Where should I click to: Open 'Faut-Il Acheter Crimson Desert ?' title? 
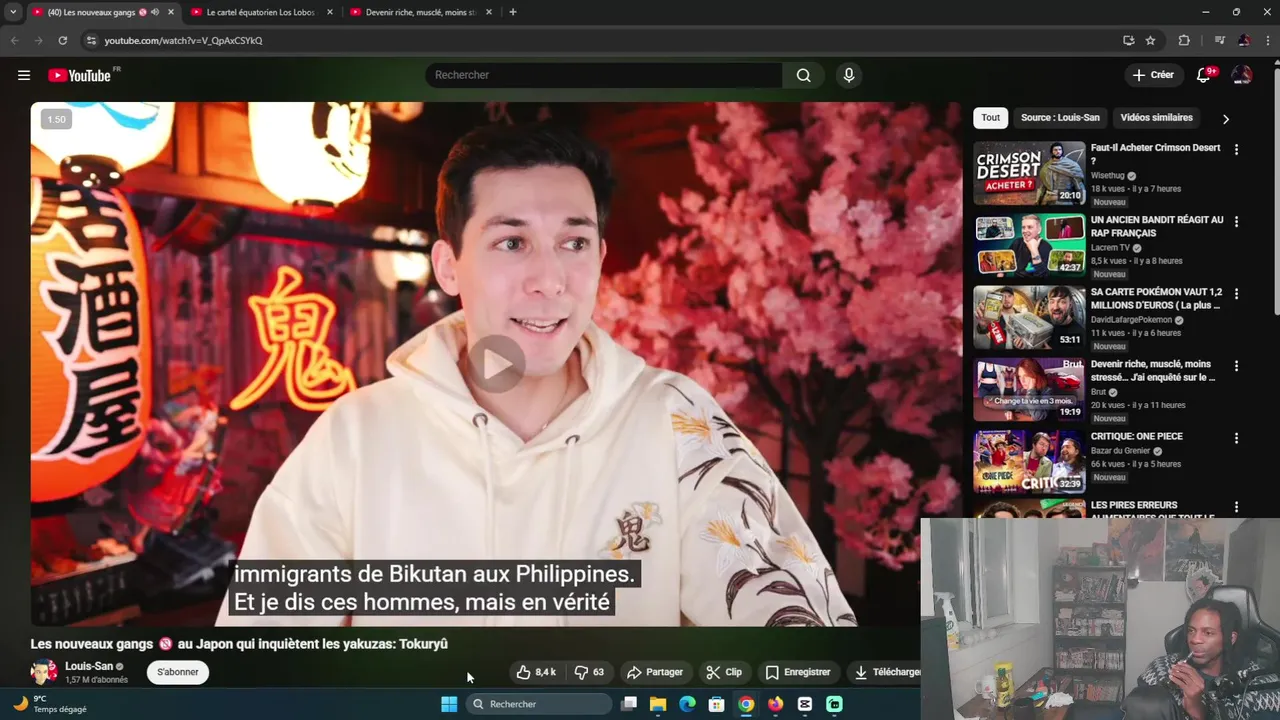pyautogui.click(x=1155, y=154)
